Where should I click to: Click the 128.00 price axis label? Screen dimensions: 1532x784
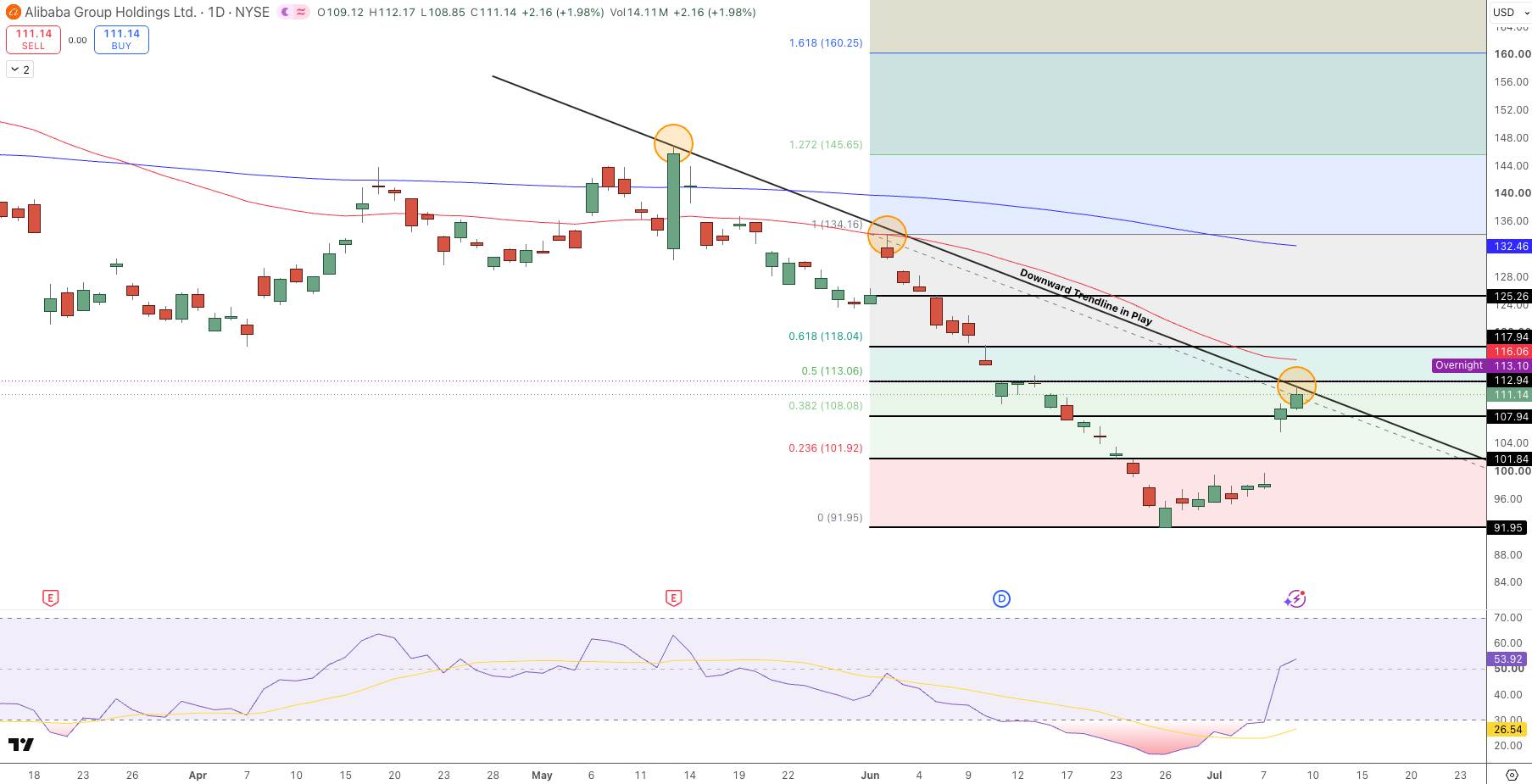[x=1512, y=276]
